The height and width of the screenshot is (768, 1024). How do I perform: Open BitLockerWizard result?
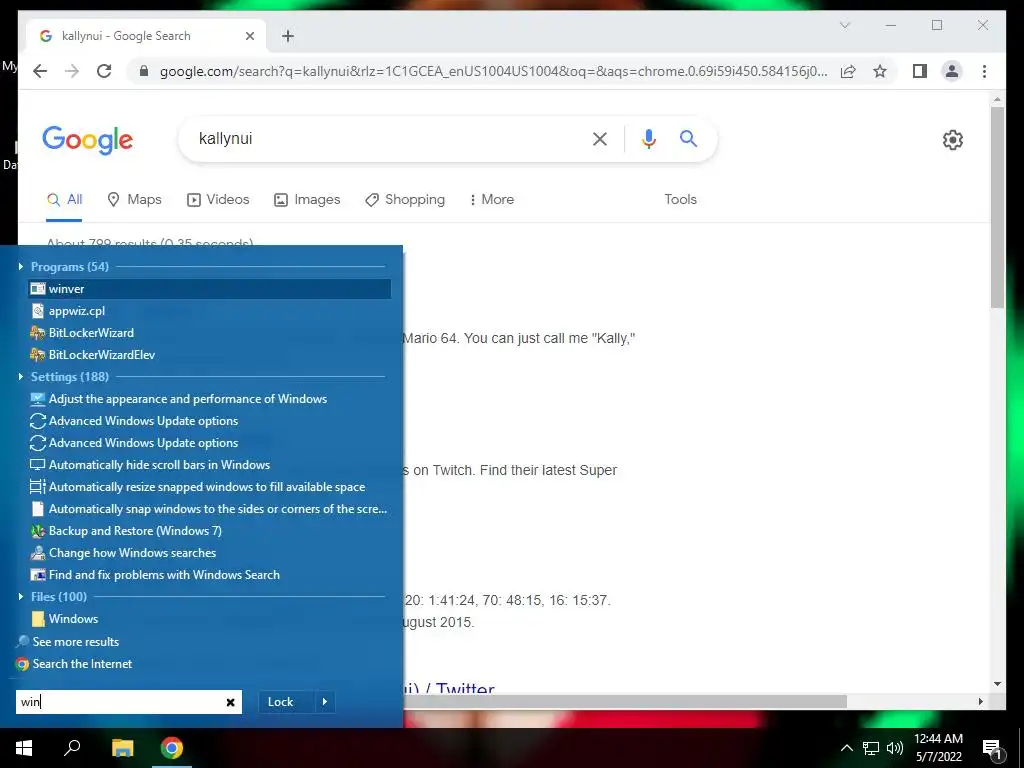(210, 332)
